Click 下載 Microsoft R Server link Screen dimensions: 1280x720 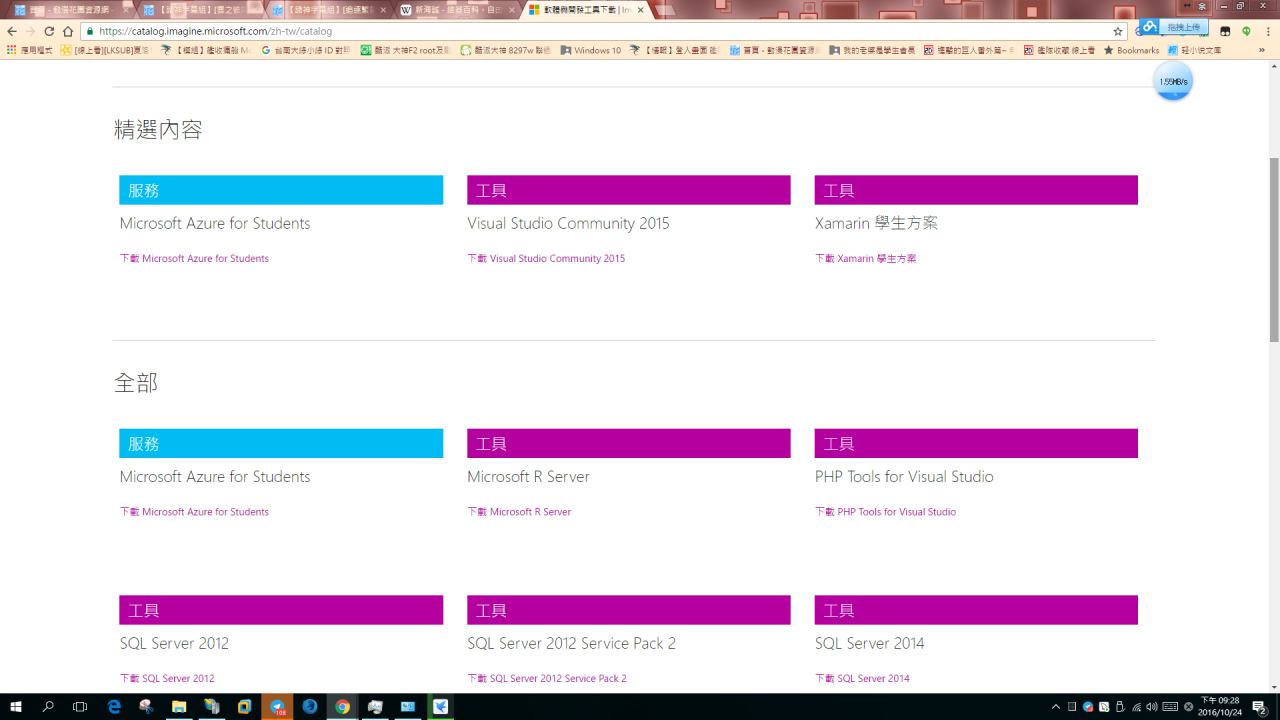tap(519, 512)
